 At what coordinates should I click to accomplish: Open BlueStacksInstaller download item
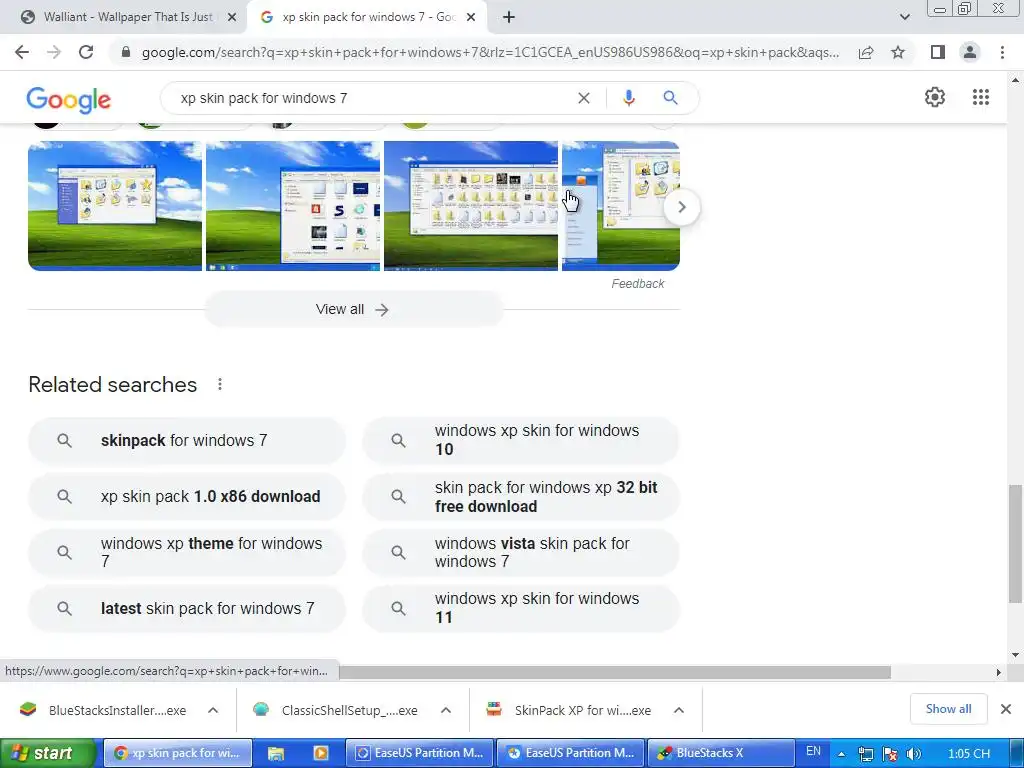(103, 711)
